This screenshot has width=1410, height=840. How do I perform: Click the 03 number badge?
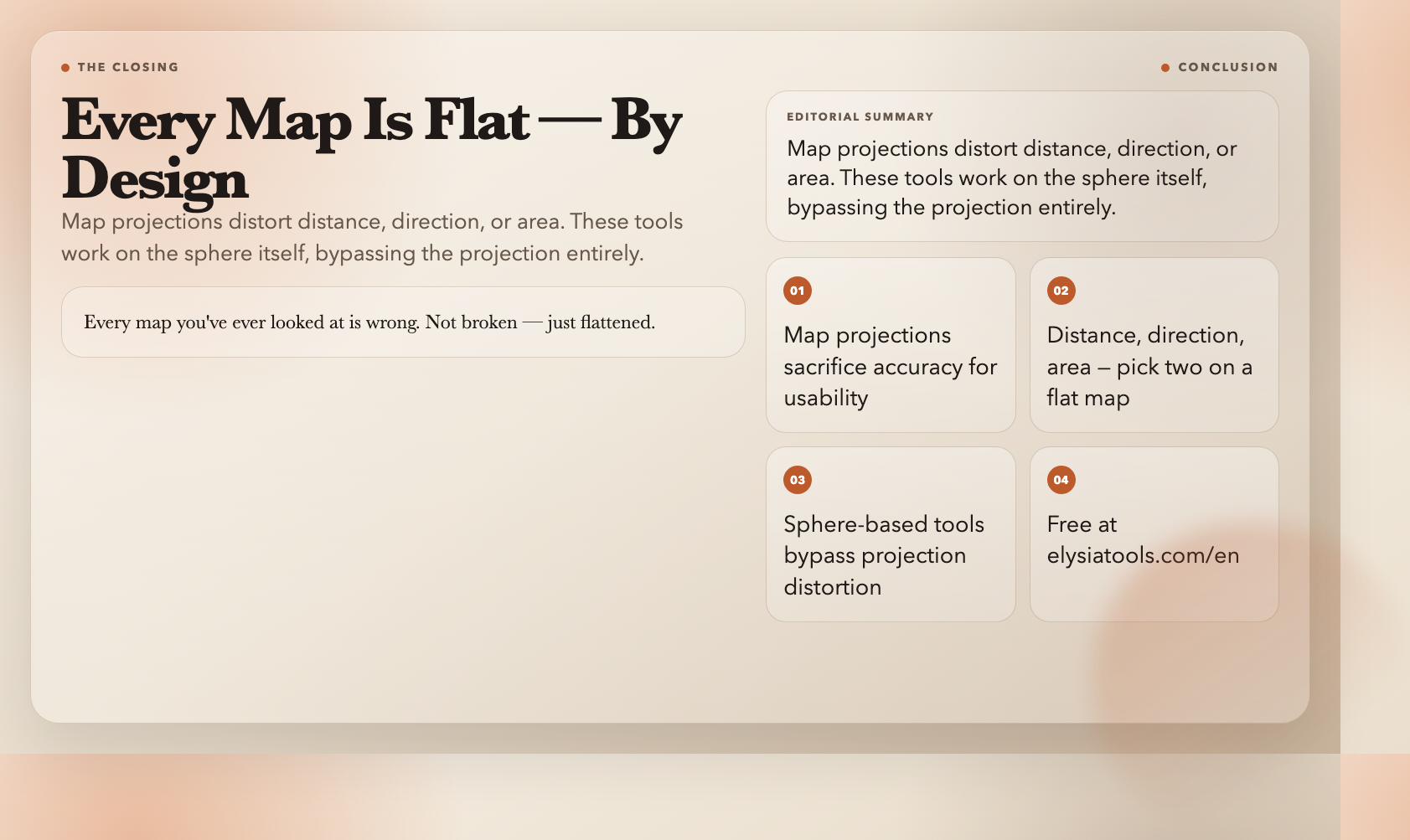pyautogui.click(x=797, y=480)
